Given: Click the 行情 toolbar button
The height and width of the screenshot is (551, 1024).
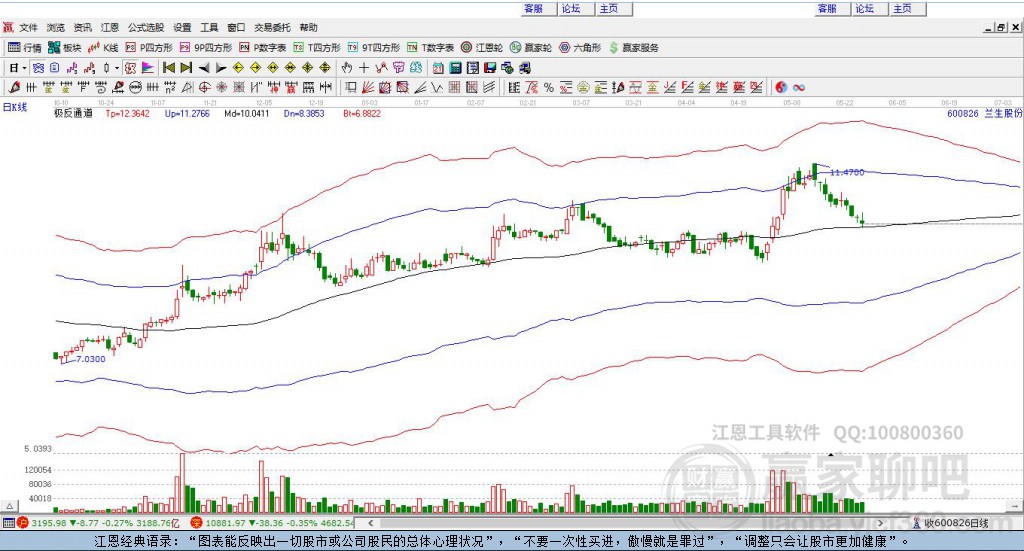Looking at the screenshot, I should tap(25, 48).
